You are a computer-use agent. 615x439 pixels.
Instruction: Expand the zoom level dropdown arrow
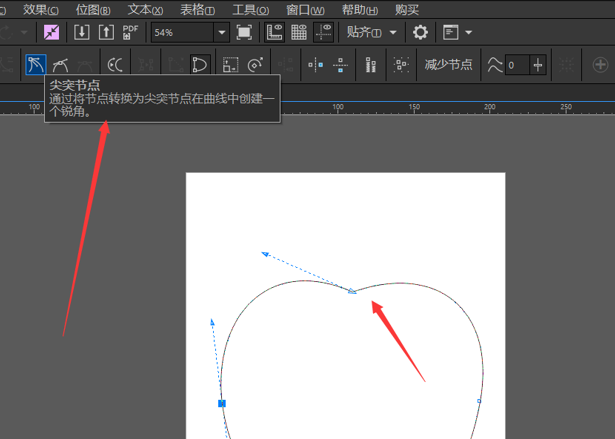point(222,32)
